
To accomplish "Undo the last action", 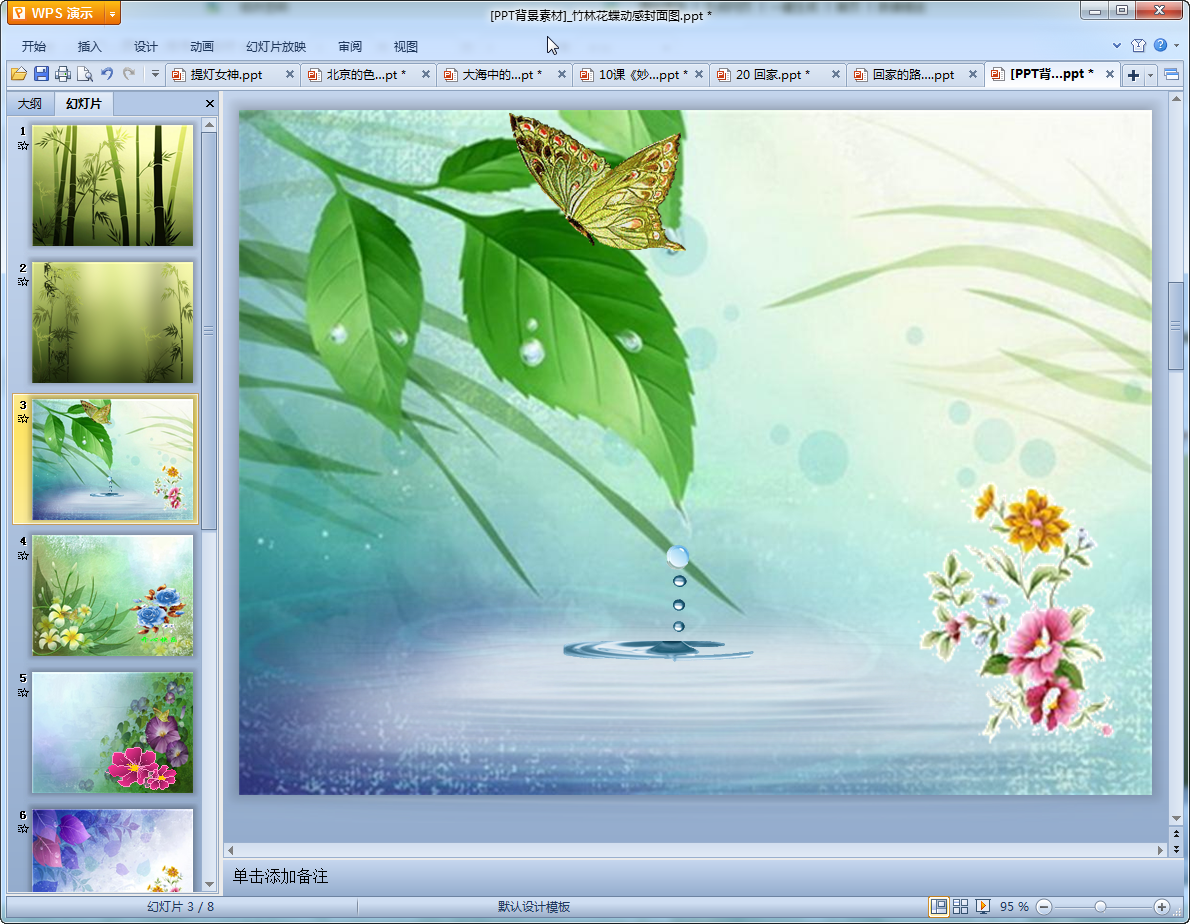I will point(107,74).
